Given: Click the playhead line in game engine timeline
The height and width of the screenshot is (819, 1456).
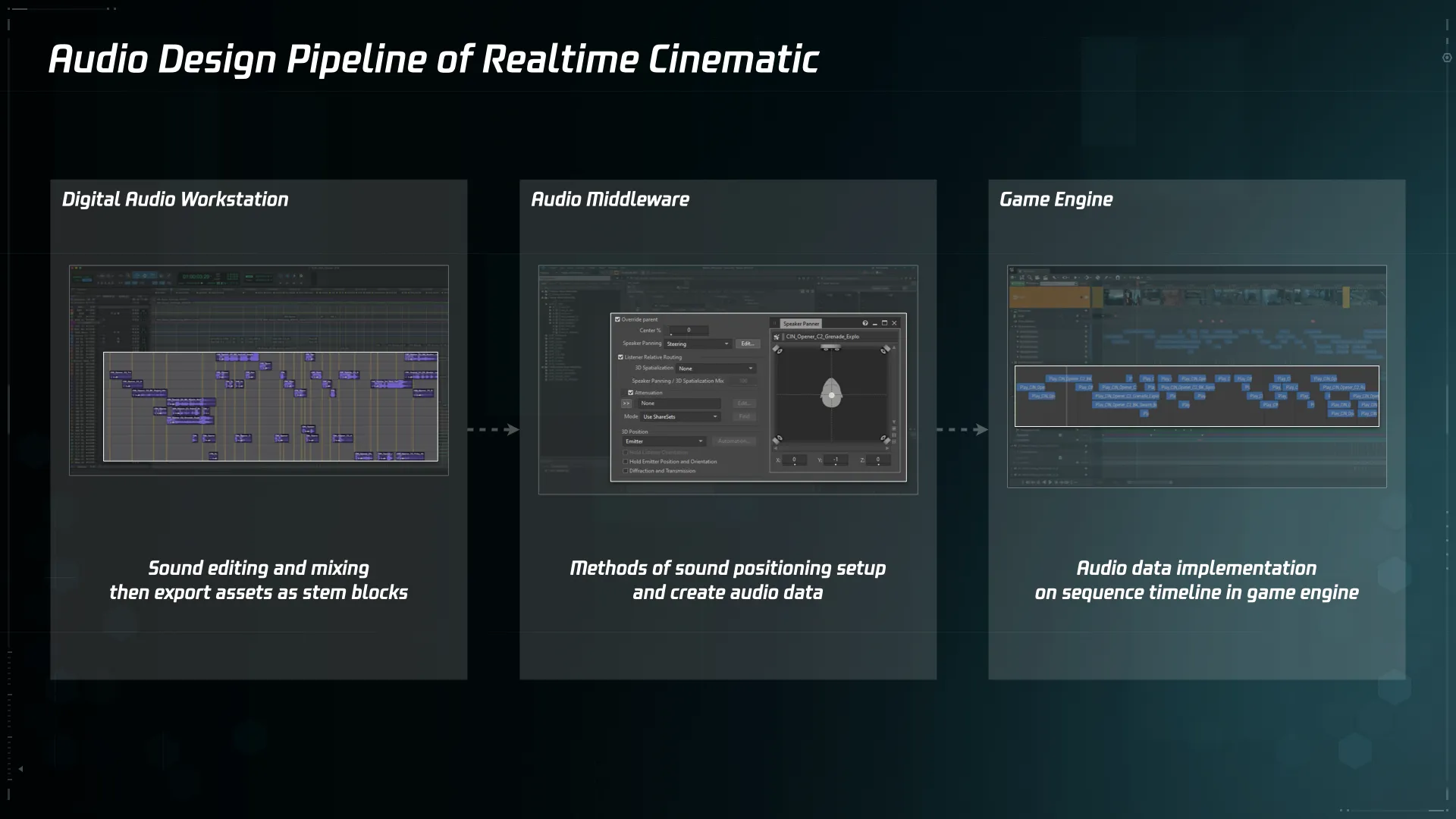Looking at the screenshot, I should click(x=1066, y=396).
